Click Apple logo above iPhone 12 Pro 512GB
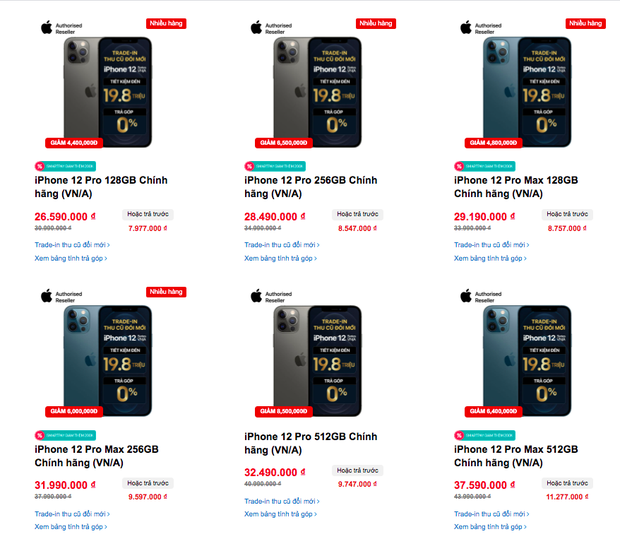620x539 pixels. 255,297
